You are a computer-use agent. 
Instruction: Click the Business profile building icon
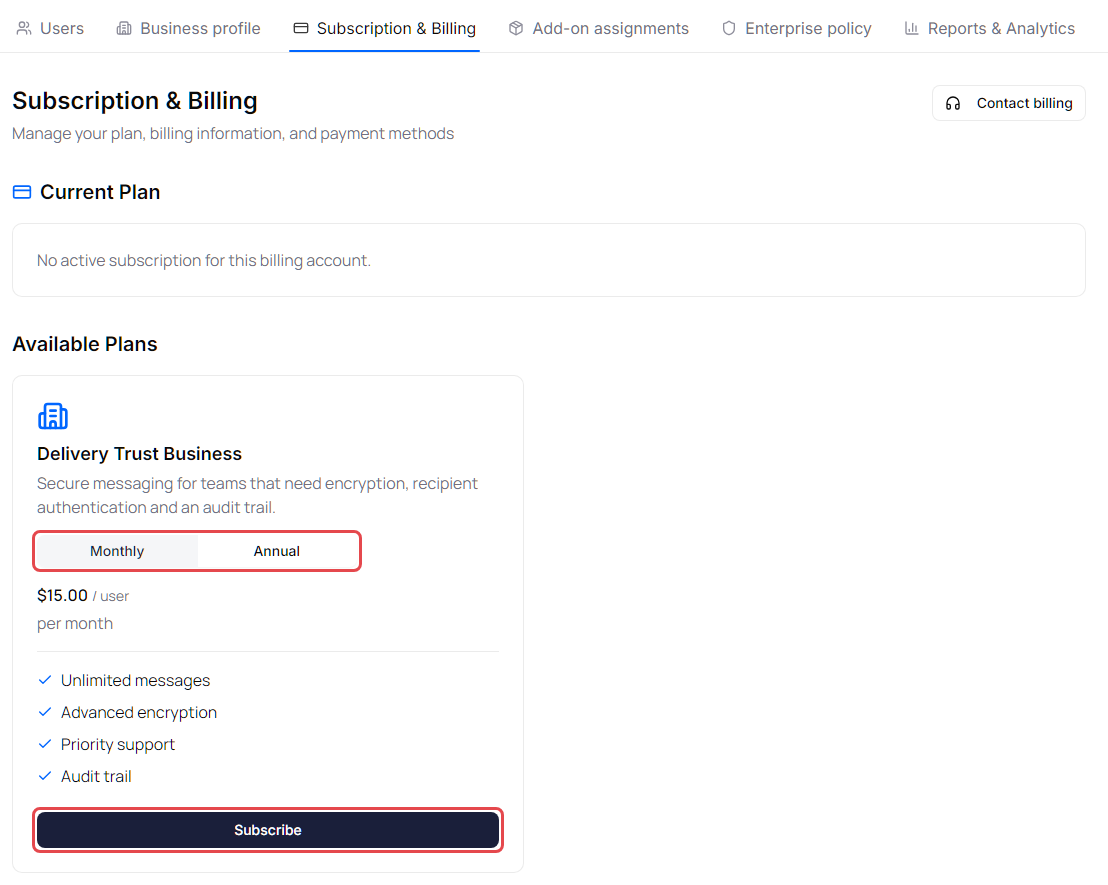coord(124,28)
